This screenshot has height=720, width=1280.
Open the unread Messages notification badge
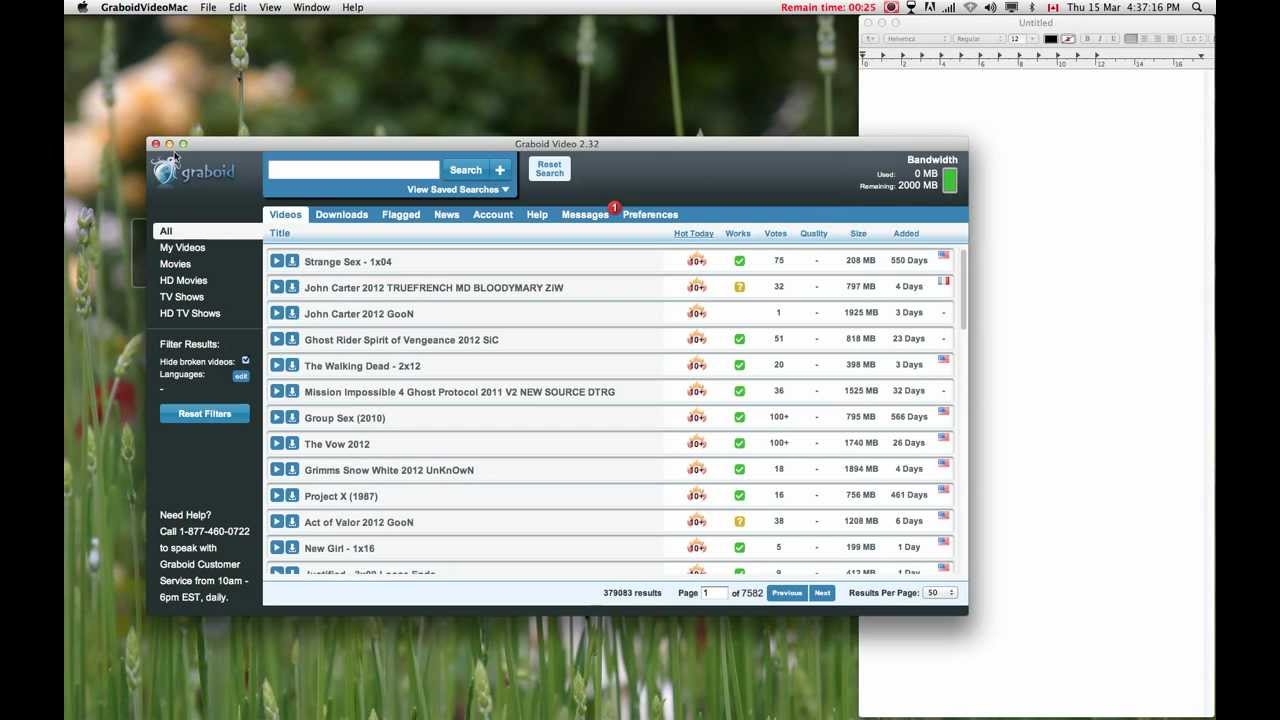614,208
